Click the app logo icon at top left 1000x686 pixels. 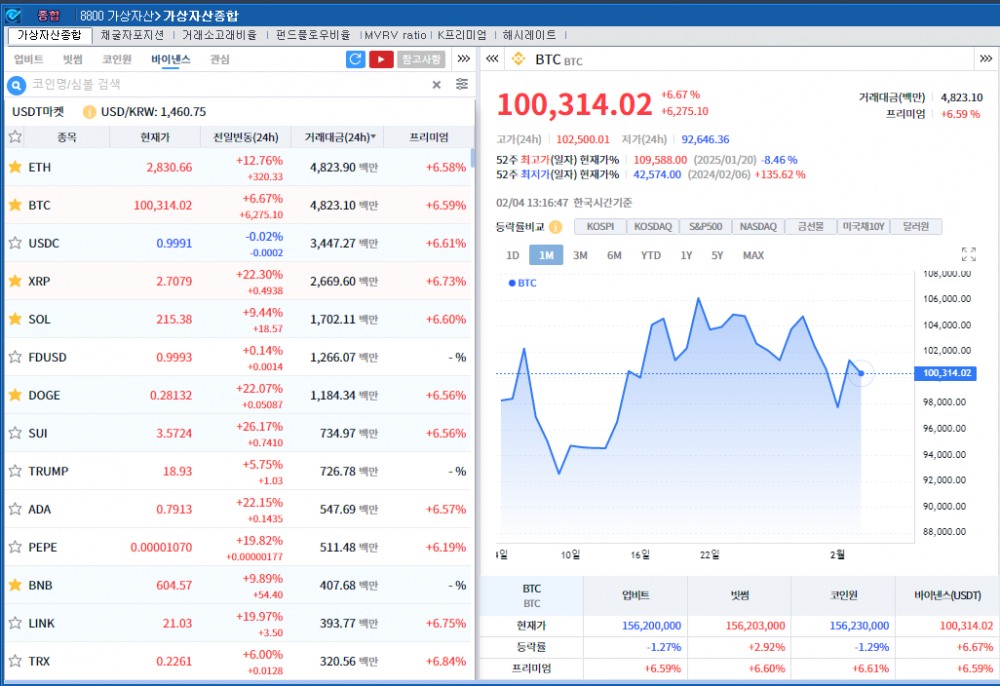[x=13, y=15]
